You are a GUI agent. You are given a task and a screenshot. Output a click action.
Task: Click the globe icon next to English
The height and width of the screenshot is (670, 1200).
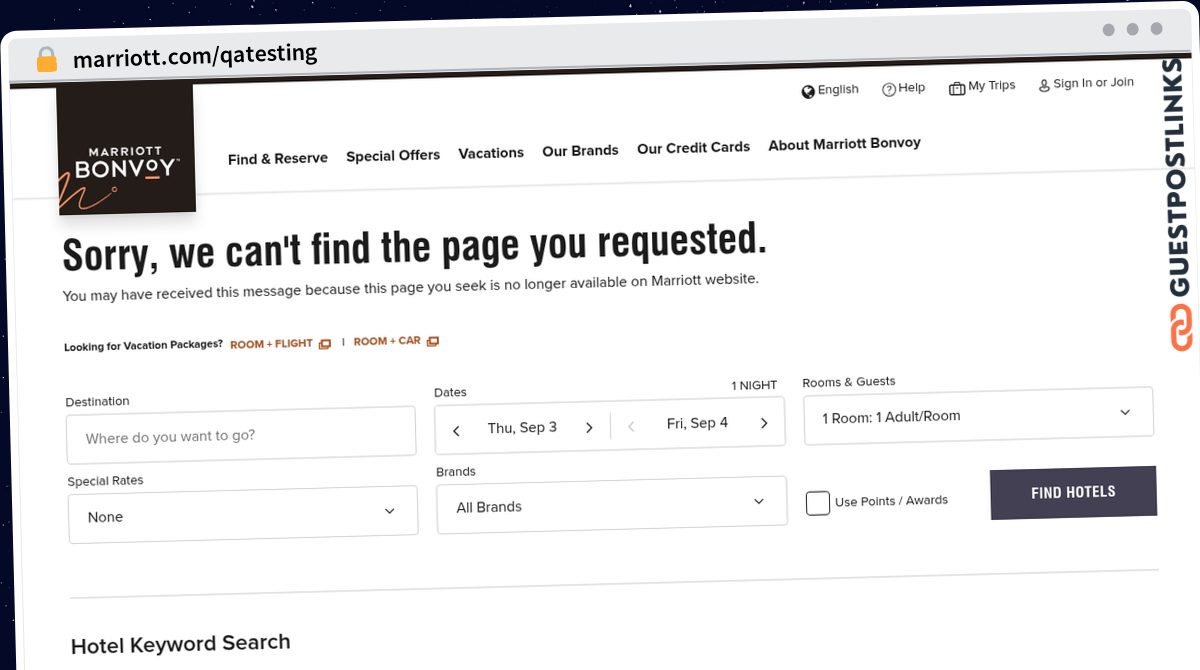coord(808,91)
